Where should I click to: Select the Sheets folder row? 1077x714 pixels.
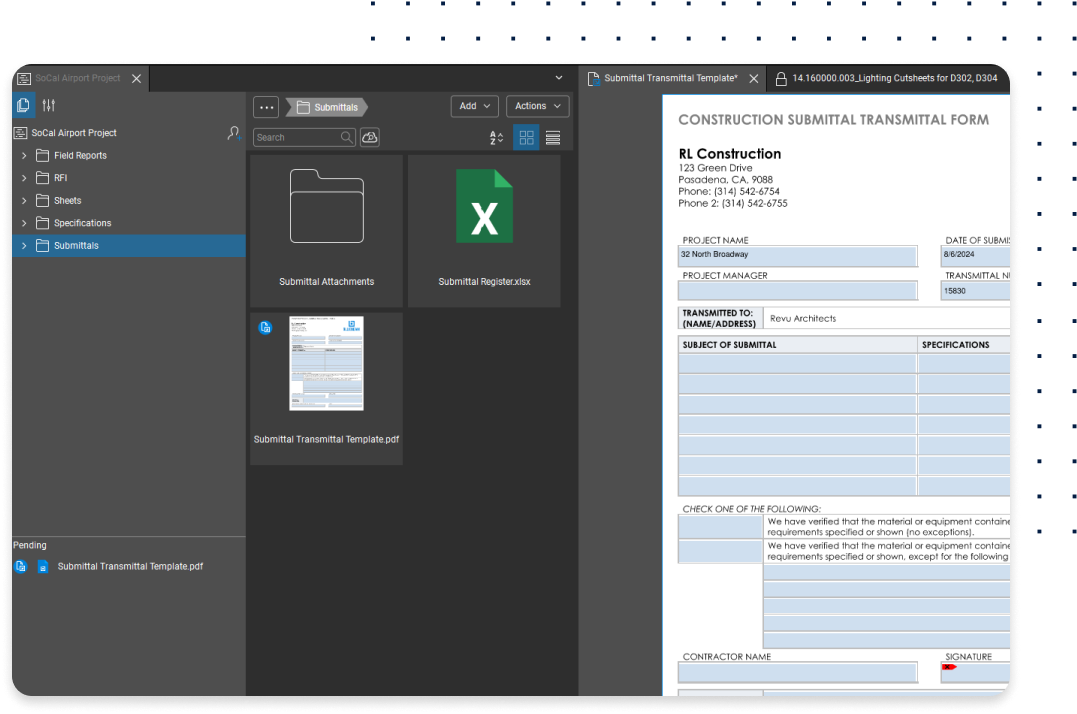click(x=128, y=200)
